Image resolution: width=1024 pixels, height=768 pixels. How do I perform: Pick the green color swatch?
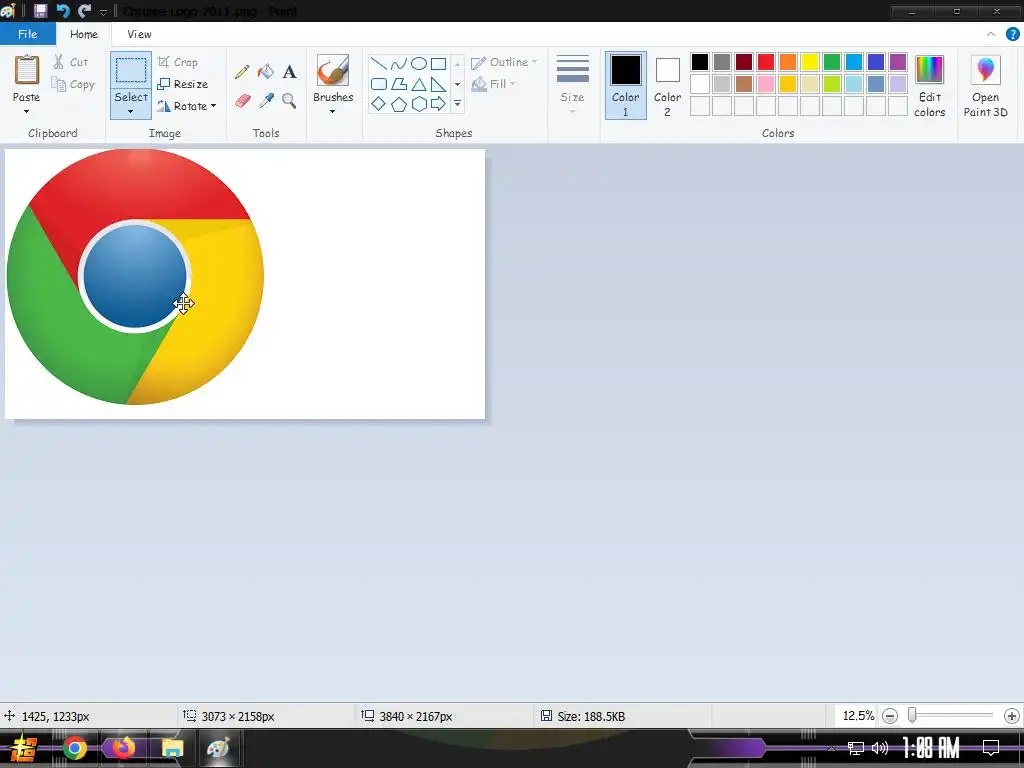(831, 62)
